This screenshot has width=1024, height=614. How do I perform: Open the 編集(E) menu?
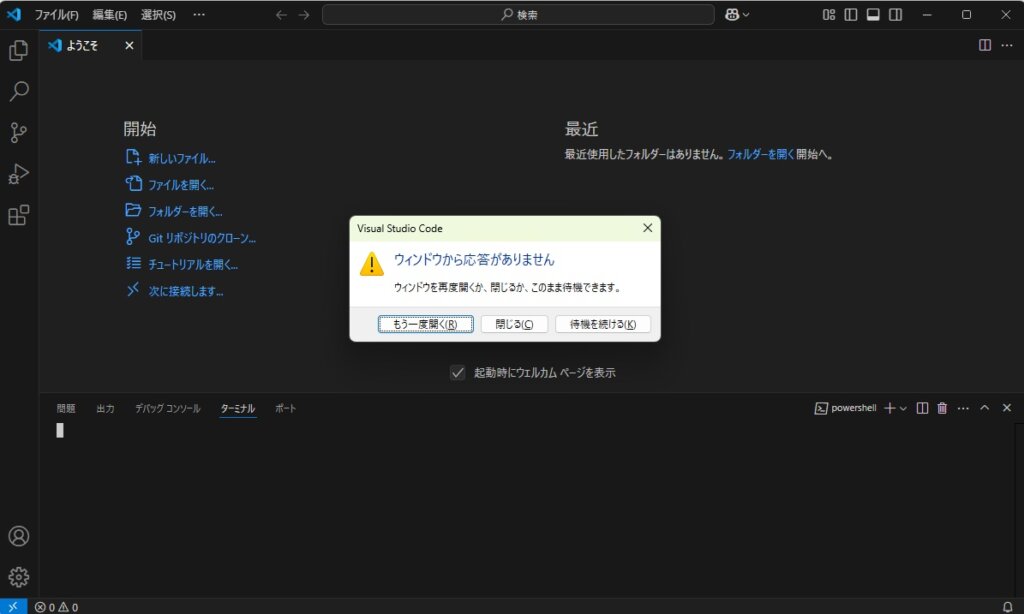[109, 14]
